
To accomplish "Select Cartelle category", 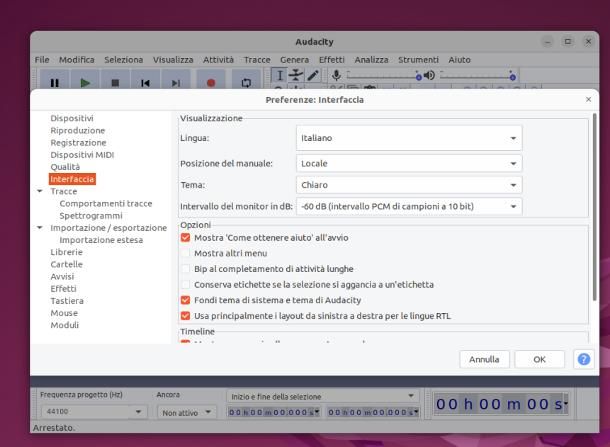I will click(67, 264).
